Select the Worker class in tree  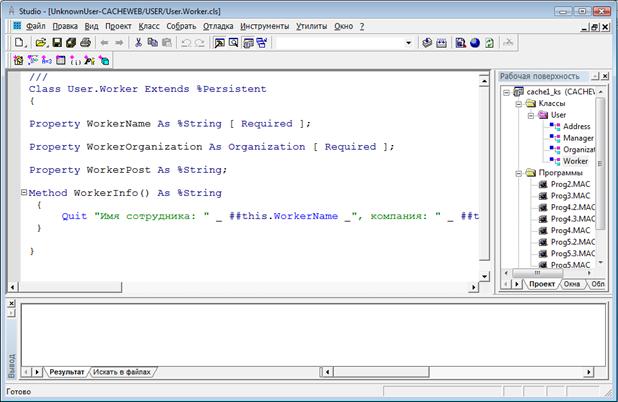tap(575, 161)
